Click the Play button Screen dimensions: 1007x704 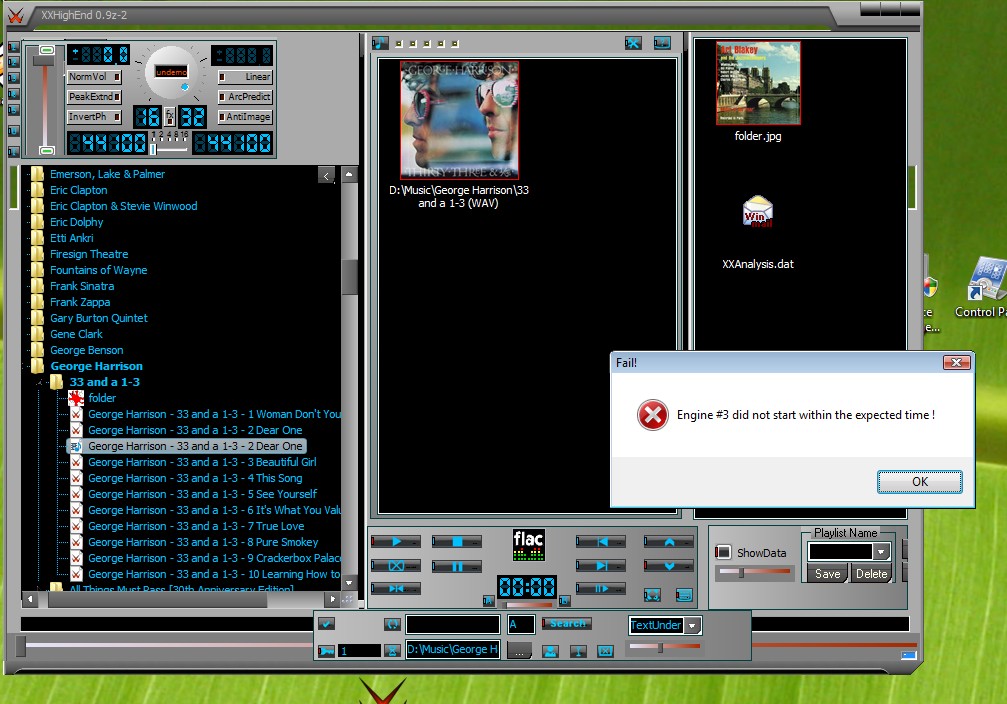[x=396, y=542]
